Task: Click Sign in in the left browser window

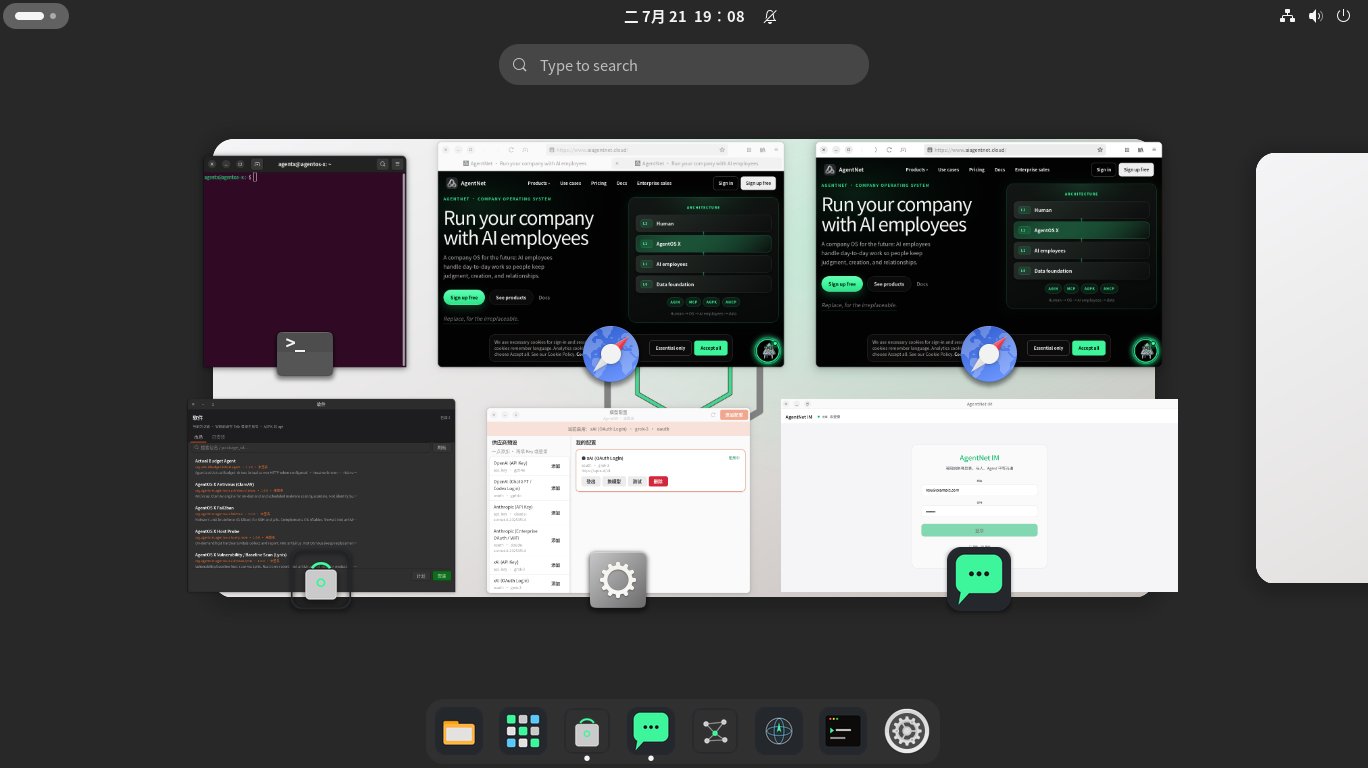Action: click(725, 183)
